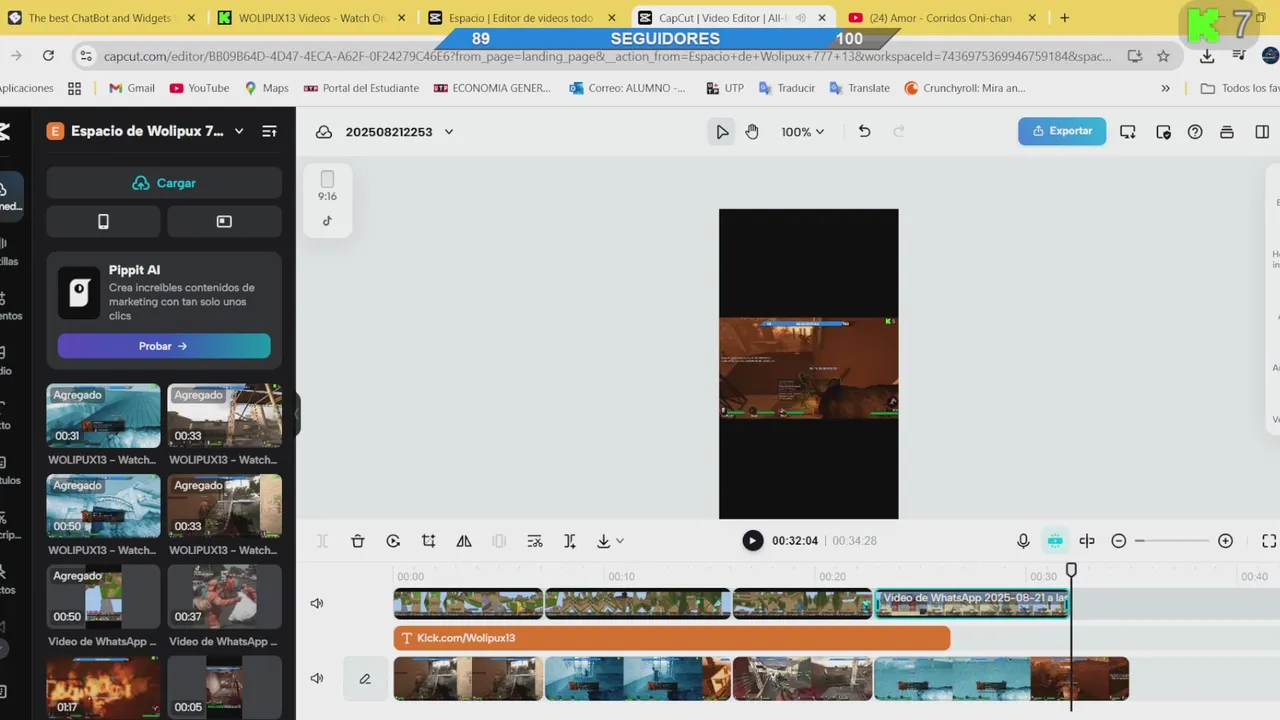Select the Video de WhatsApp clip on timeline
The width and height of the screenshot is (1280, 720).
(972, 603)
